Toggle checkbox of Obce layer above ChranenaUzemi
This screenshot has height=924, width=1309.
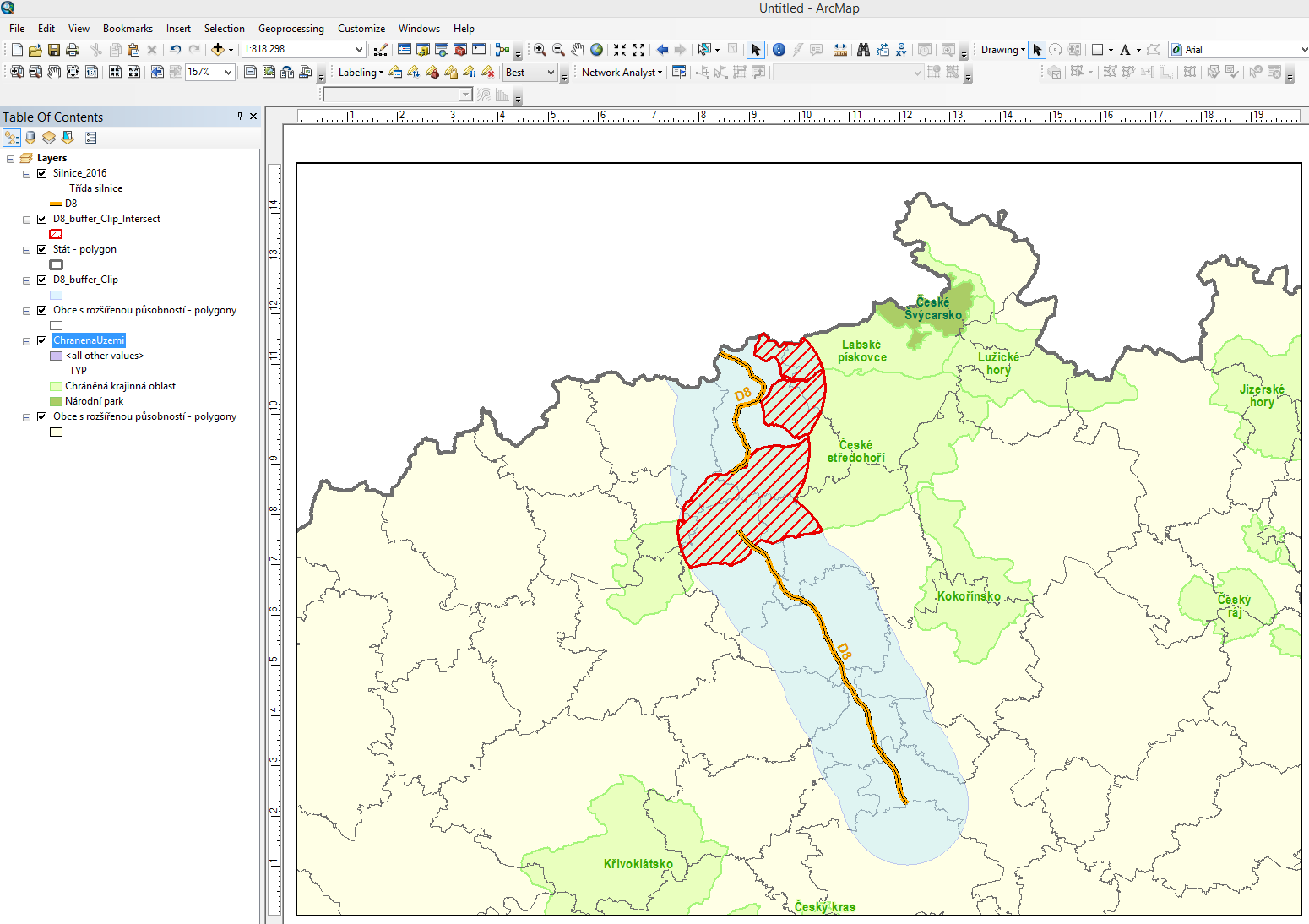(41, 310)
